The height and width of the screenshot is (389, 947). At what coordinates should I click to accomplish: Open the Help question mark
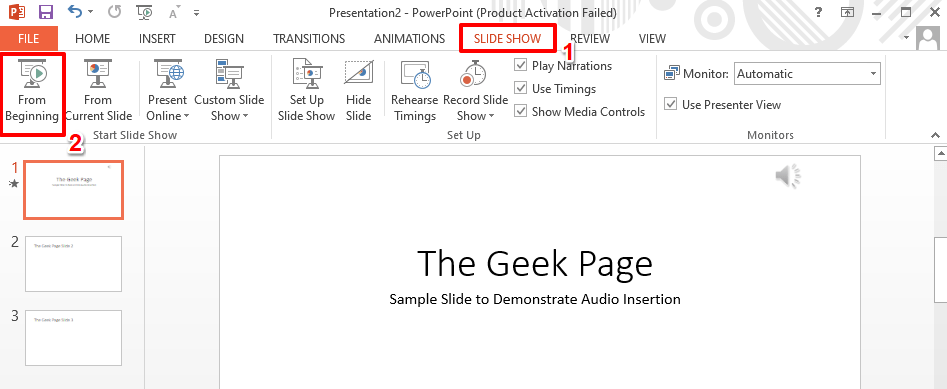tap(819, 12)
